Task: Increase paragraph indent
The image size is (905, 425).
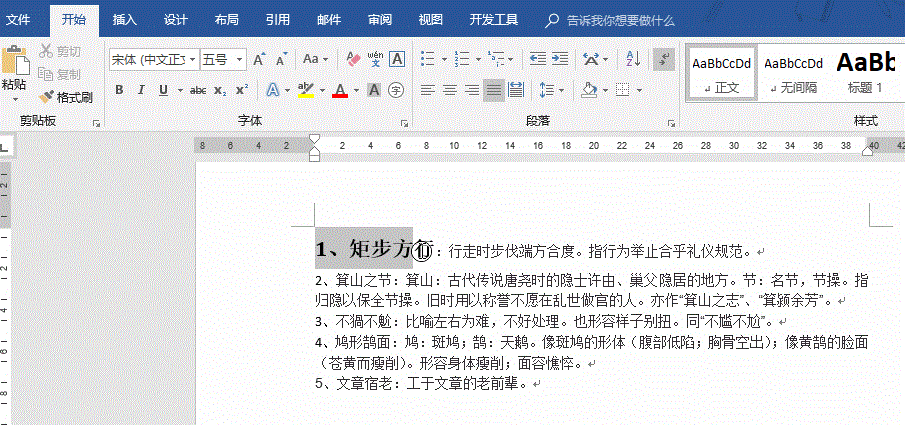Action: (x=559, y=59)
